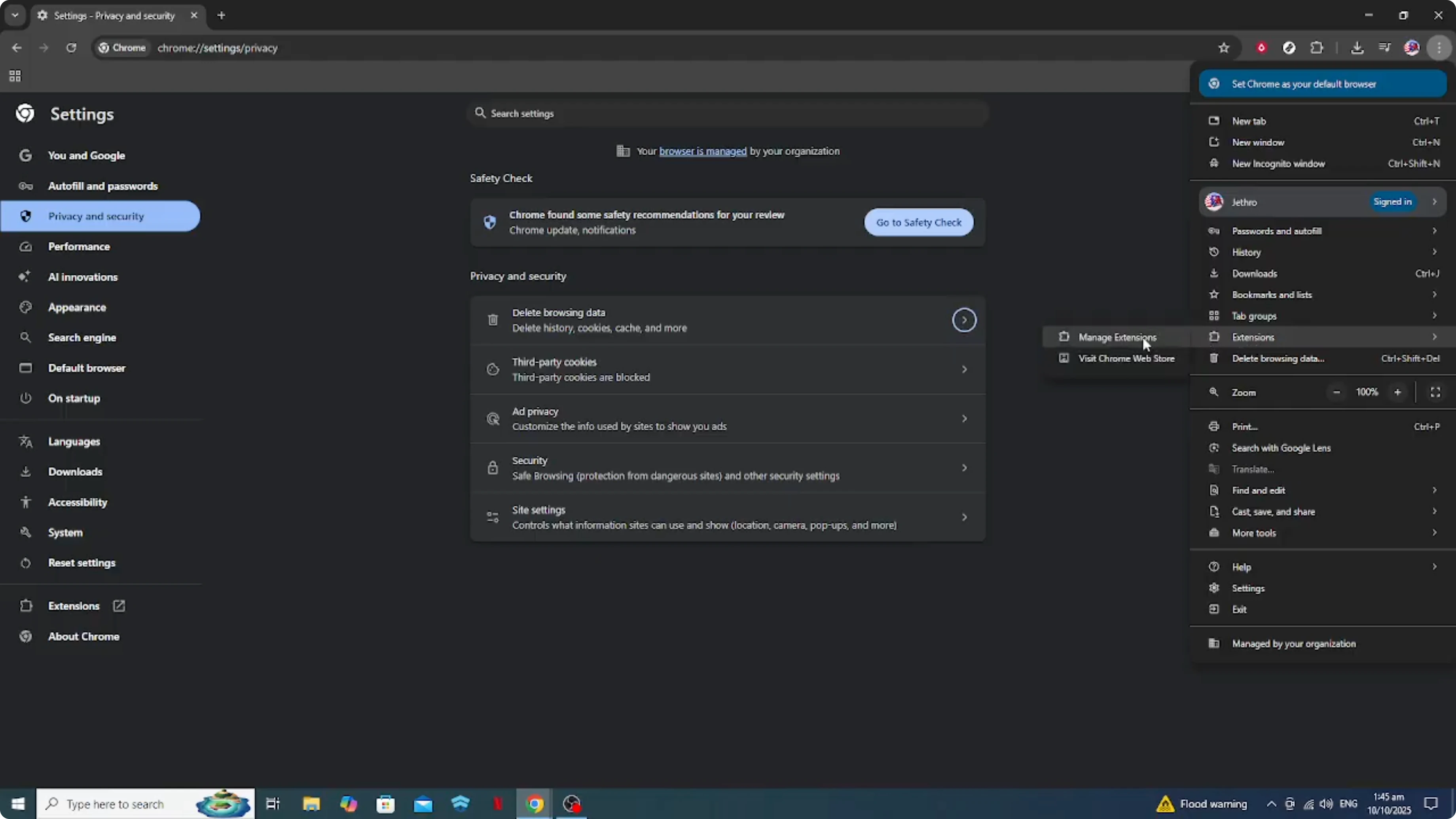Decrease page zoom with the minus control
This screenshot has width=1456, height=819.
click(1336, 392)
